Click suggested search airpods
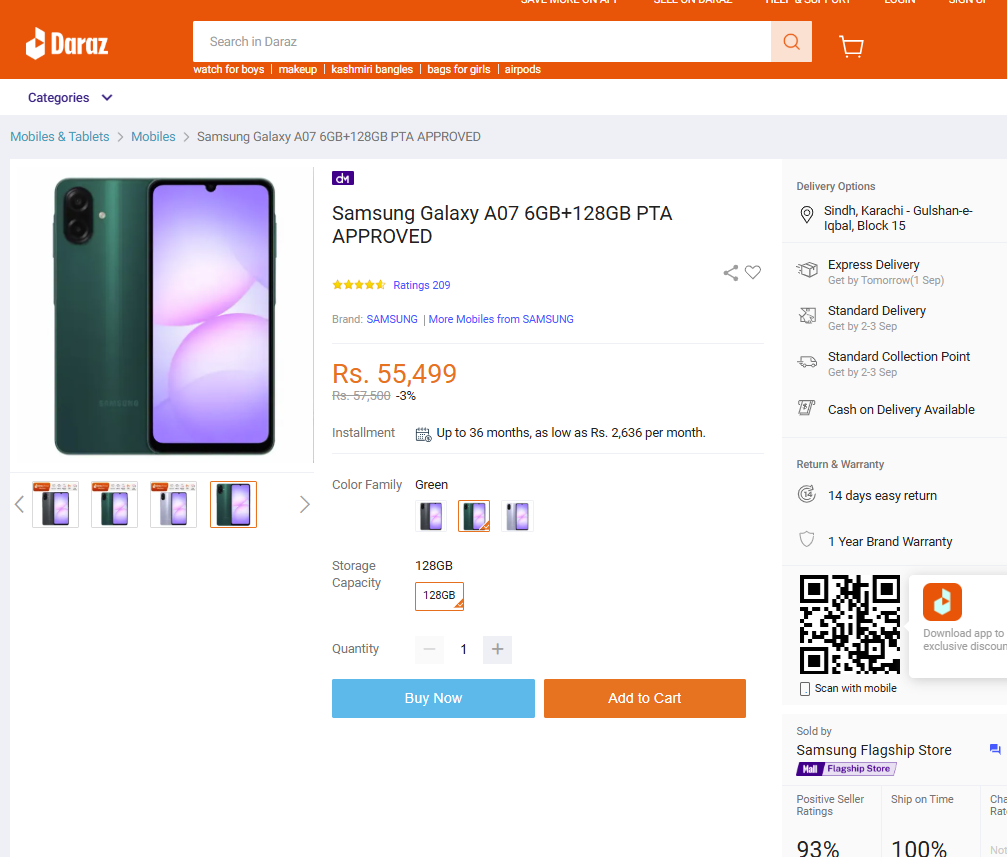 click(x=522, y=69)
